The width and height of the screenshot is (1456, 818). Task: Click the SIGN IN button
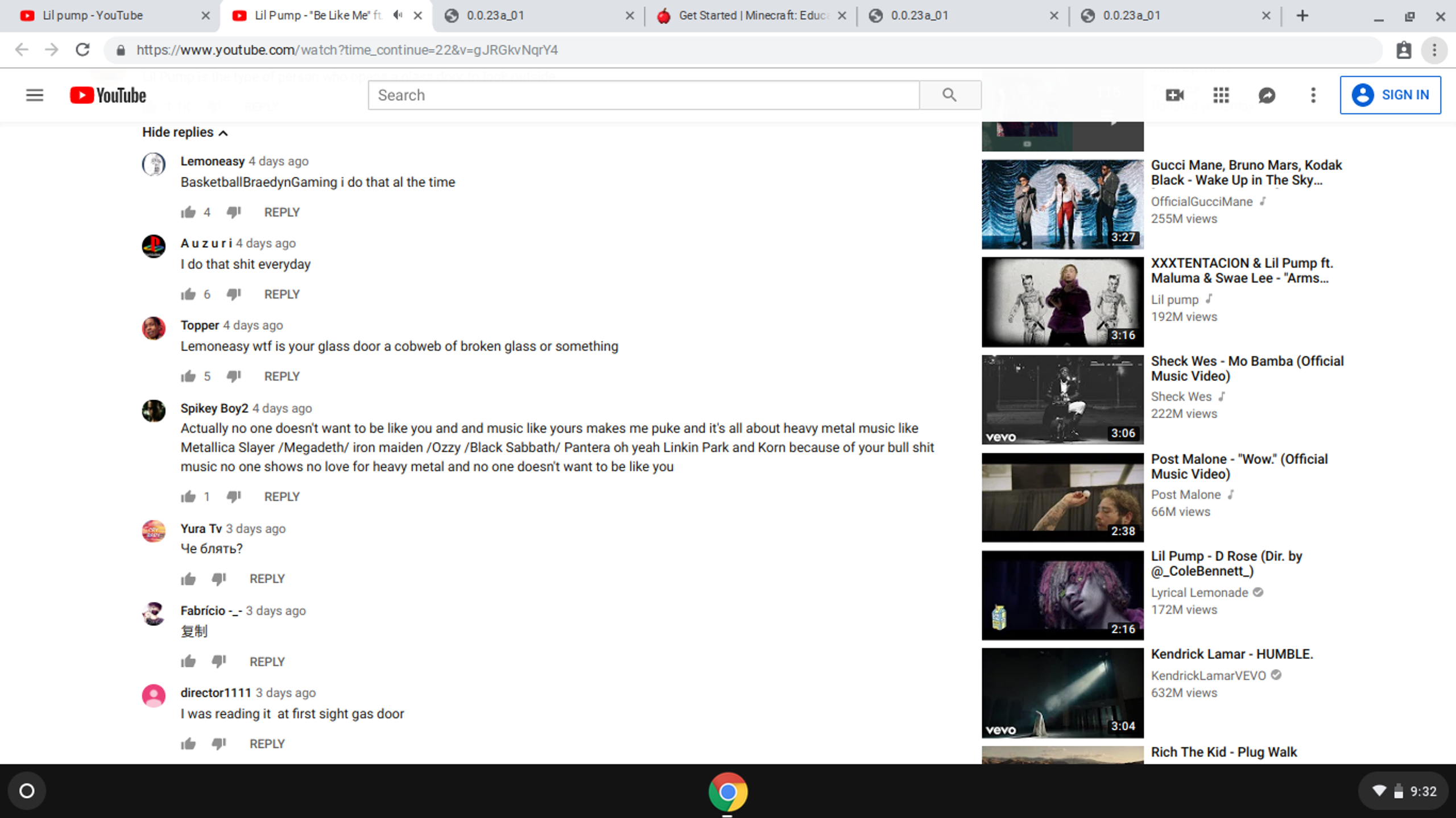(x=1390, y=95)
